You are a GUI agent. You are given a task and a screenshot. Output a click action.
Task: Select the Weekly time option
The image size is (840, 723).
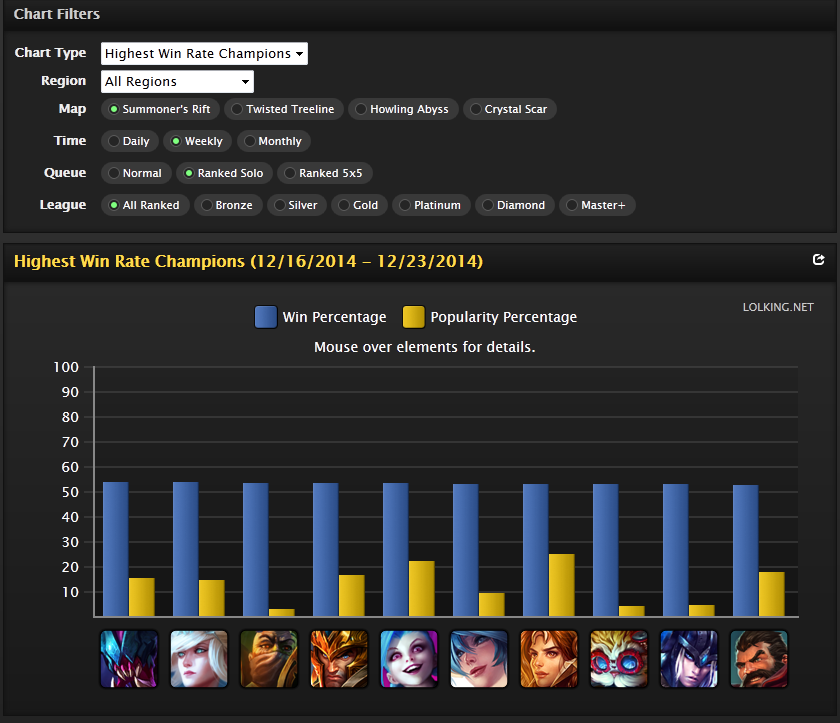[x=197, y=141]
